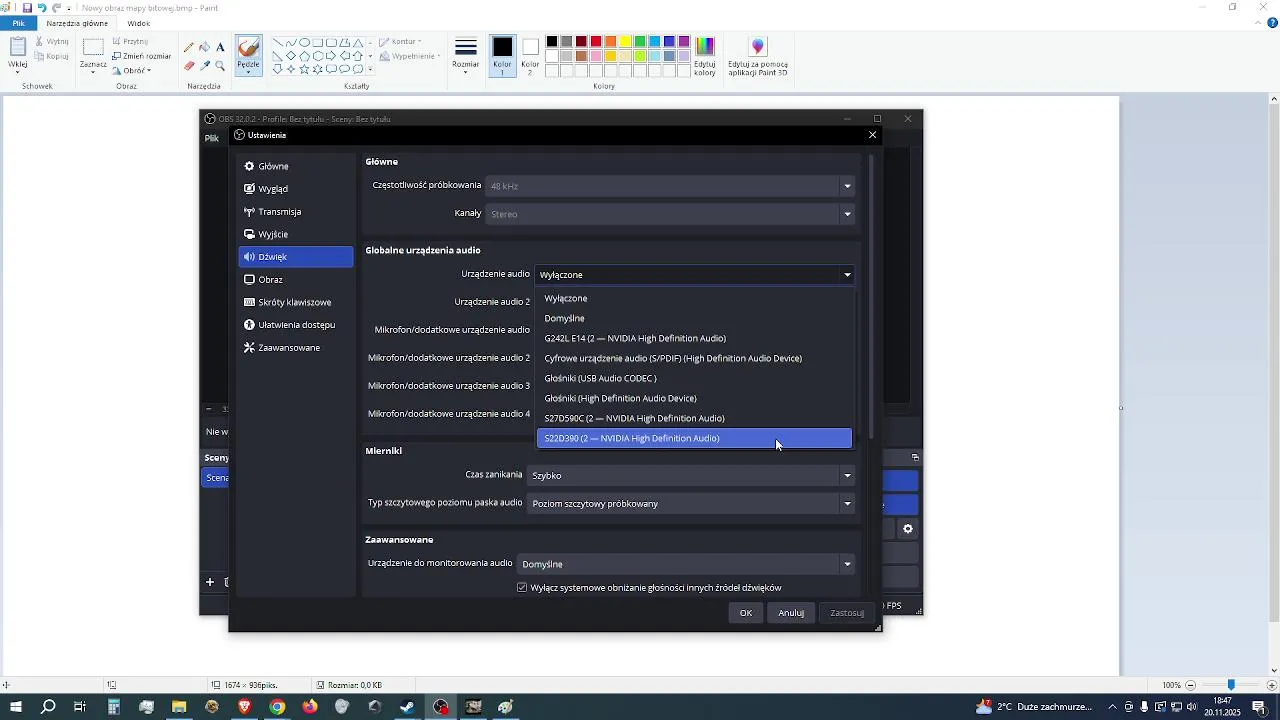The image size is (1280, 720).
Task: Click the OBS settings vertical scrollbar
Action: (872, 296)
